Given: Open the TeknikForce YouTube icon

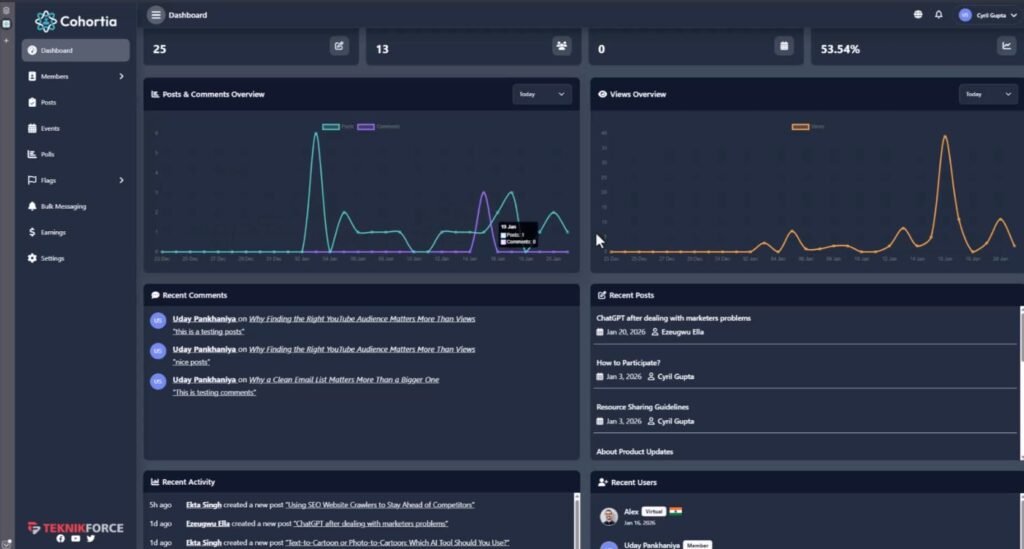Looking at the screenshot, I should coord(75,539).
